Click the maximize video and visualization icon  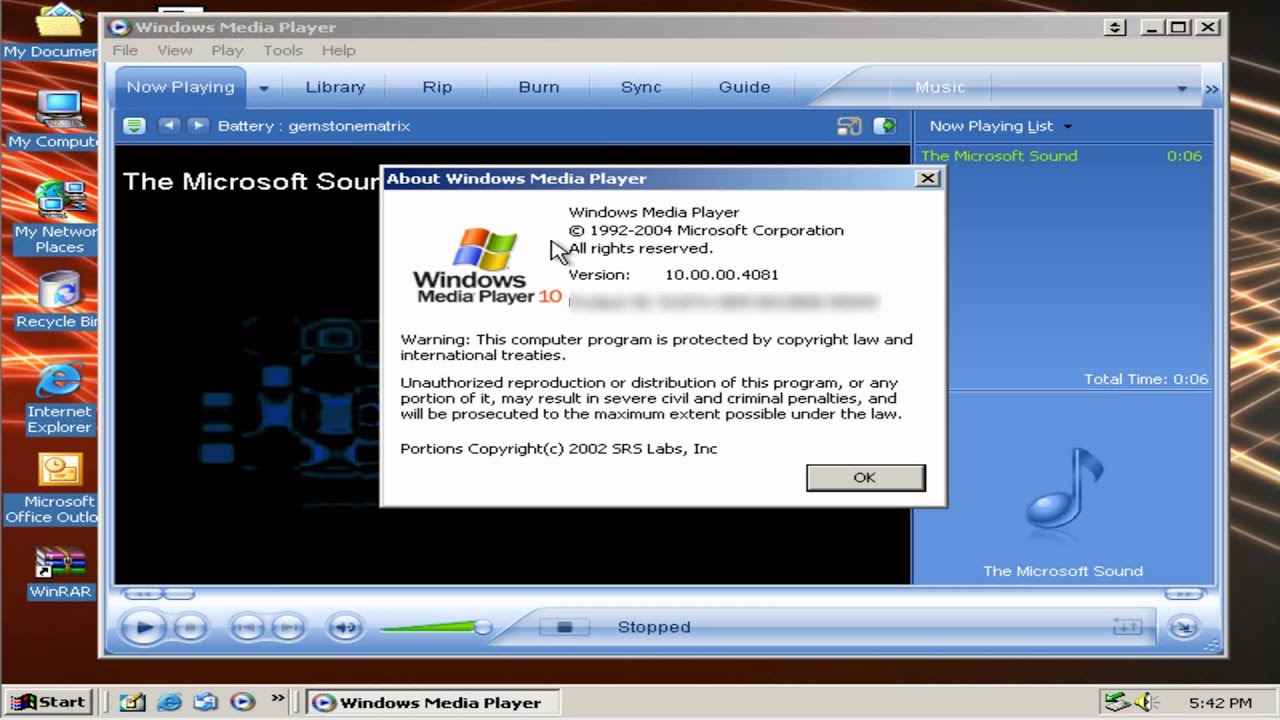(x=885, y=126)
